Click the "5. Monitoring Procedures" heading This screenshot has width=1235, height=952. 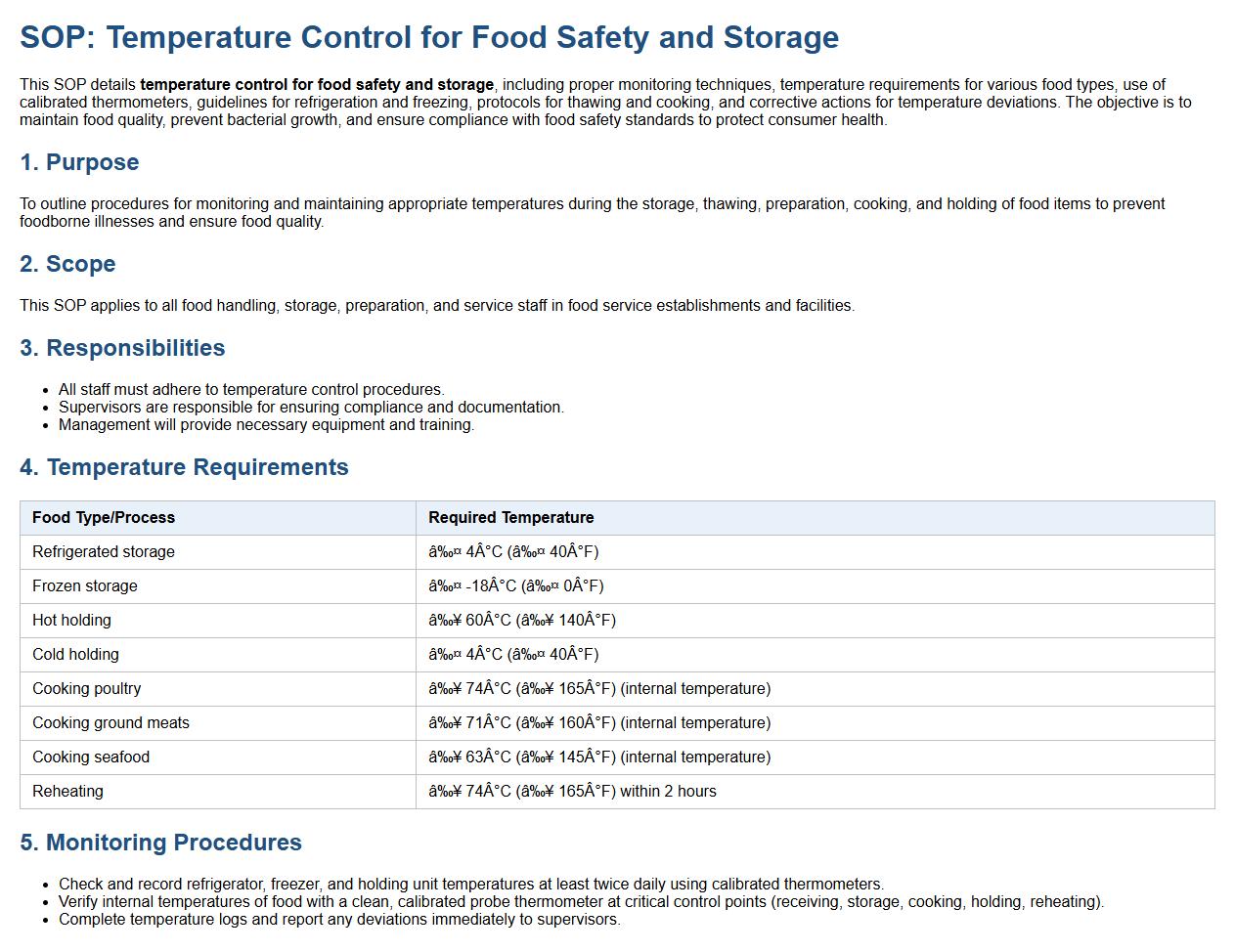tap(160, 843)
